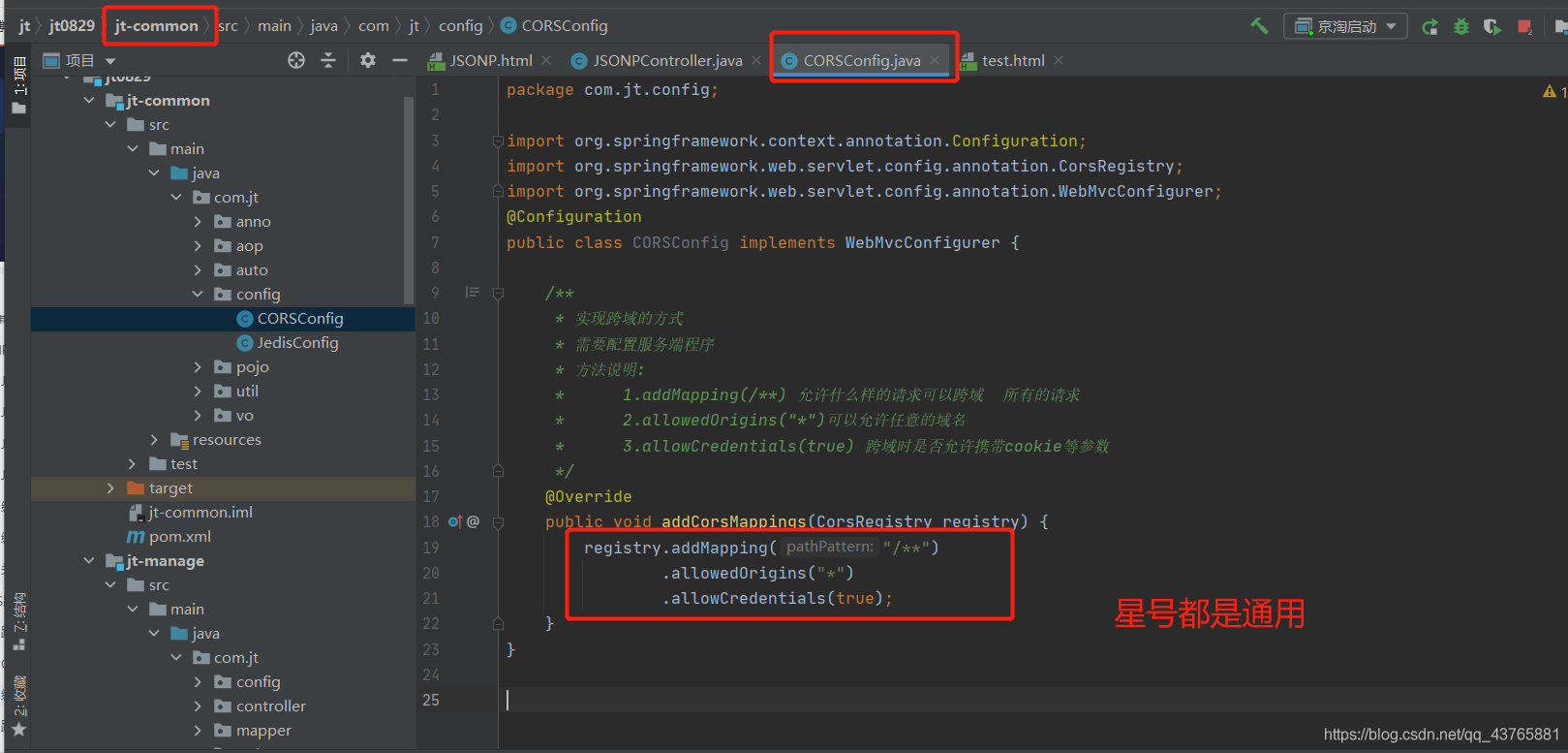Image resolution: width=1568 pixels, height=753 pixels.
Task: Click WebMvcConfigurer in the class declaration
Action: tap(922, 242)
